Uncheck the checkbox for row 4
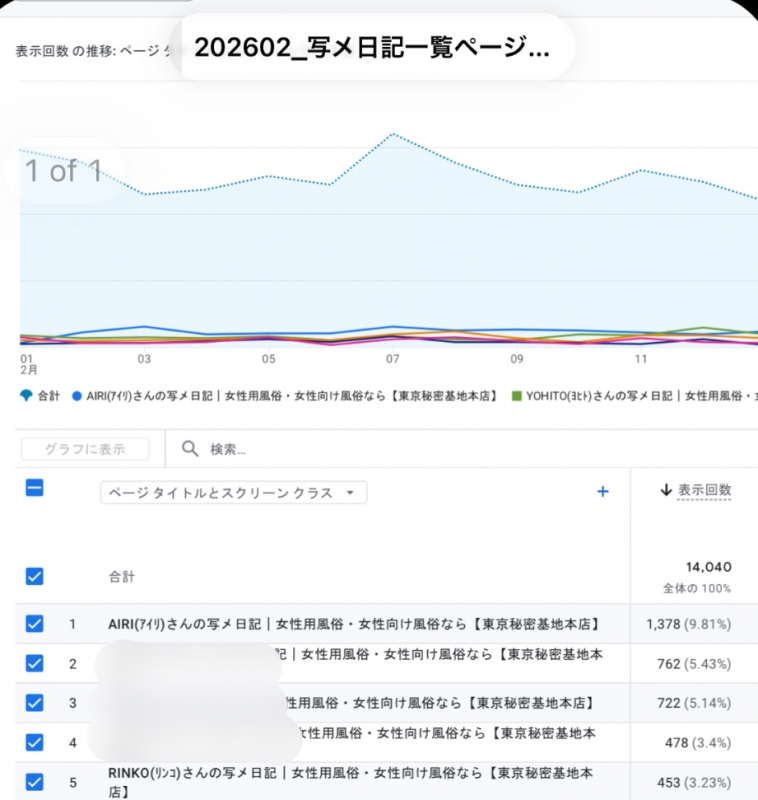This screenshot has width=758, height=800. 34,742
